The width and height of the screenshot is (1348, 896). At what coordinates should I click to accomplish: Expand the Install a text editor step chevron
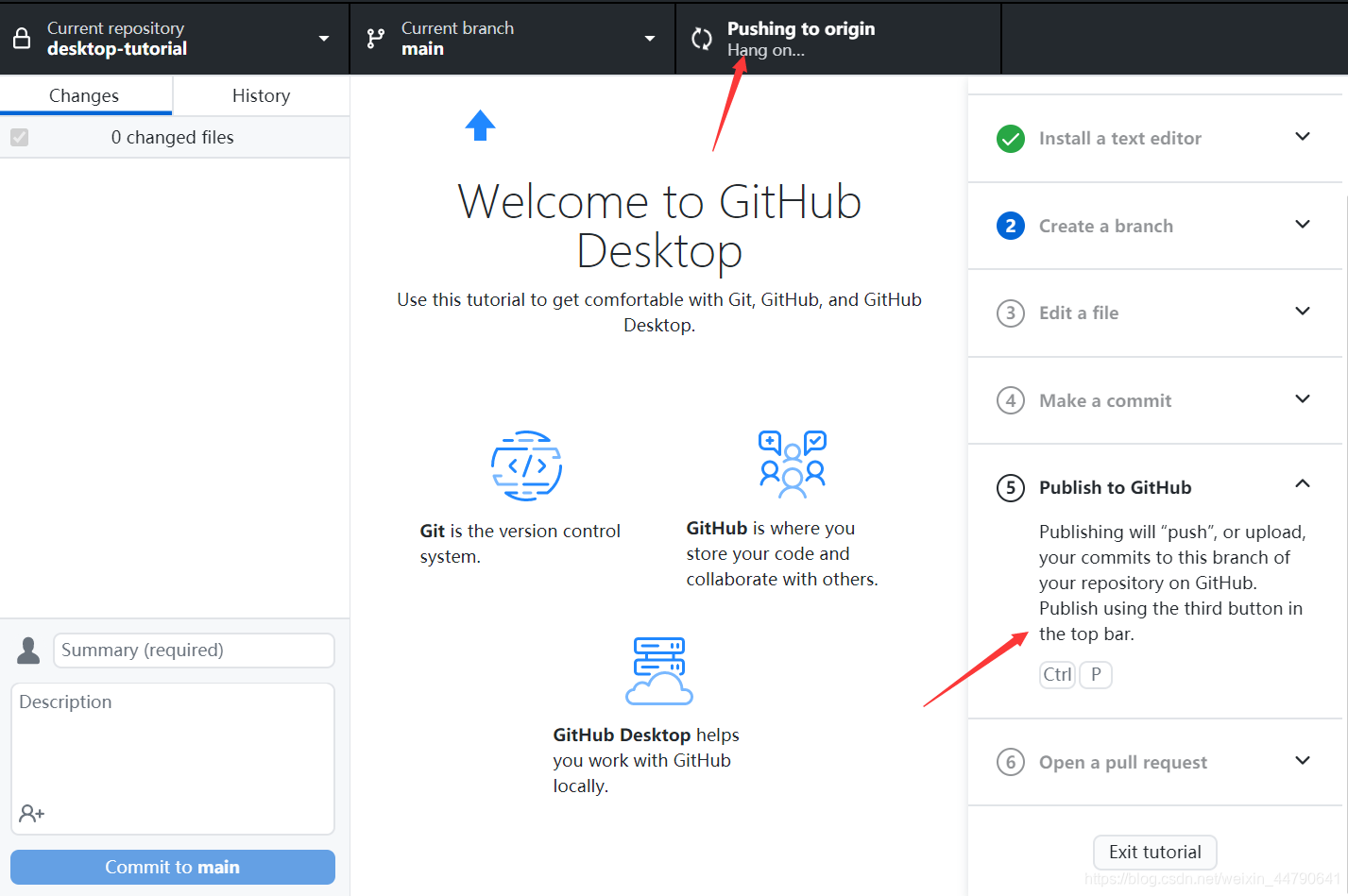point(1303,137)
